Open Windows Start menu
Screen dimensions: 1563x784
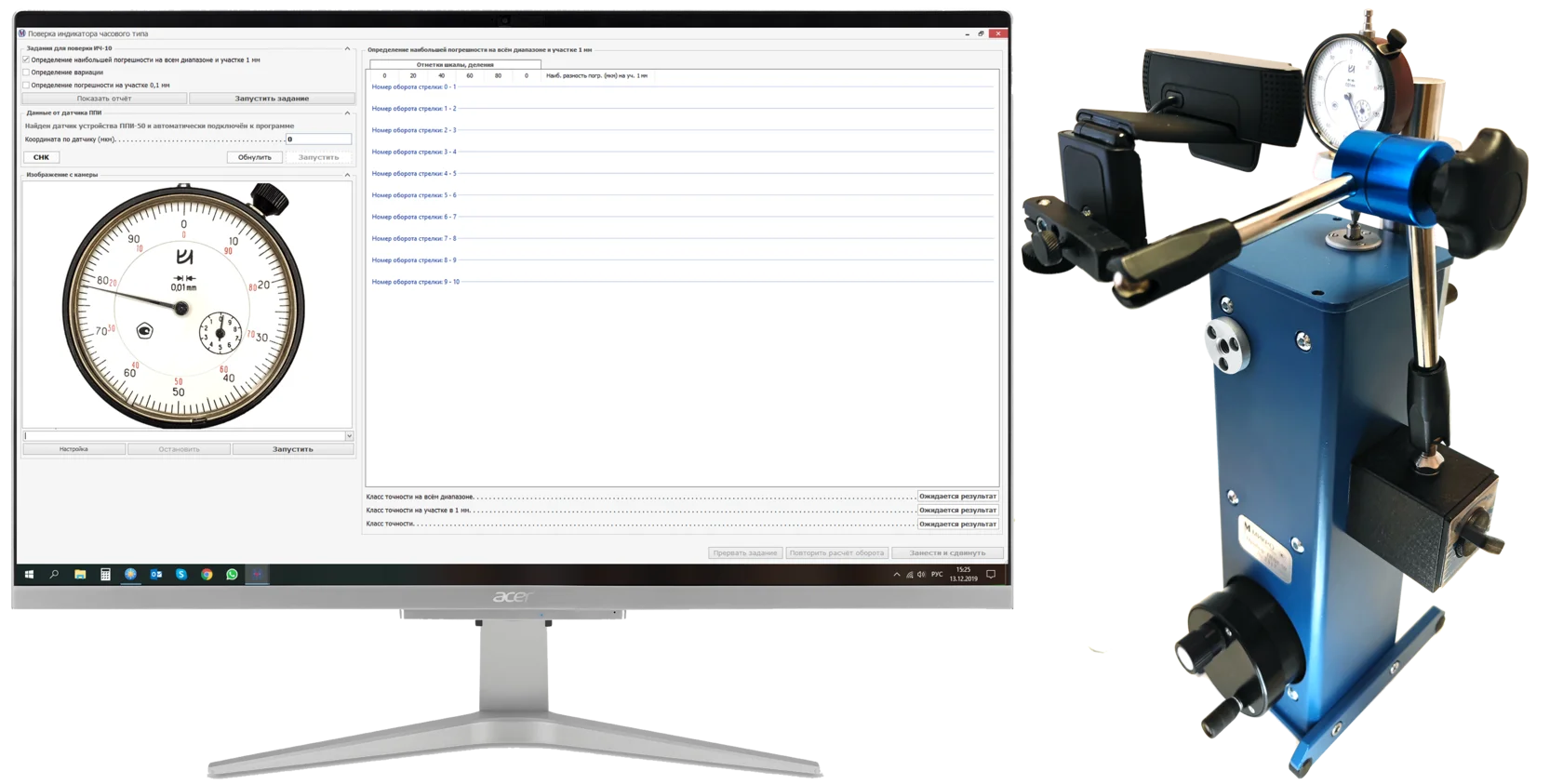pos(30,575)
